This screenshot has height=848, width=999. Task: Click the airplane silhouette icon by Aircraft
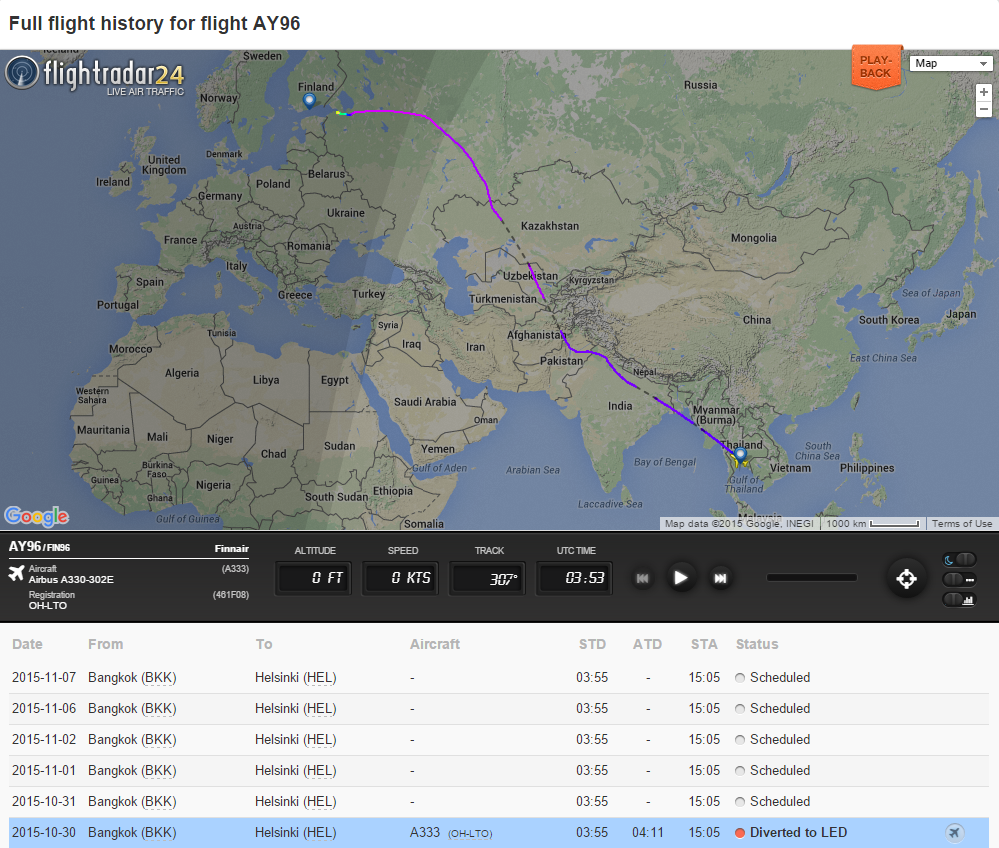point(17,573)
